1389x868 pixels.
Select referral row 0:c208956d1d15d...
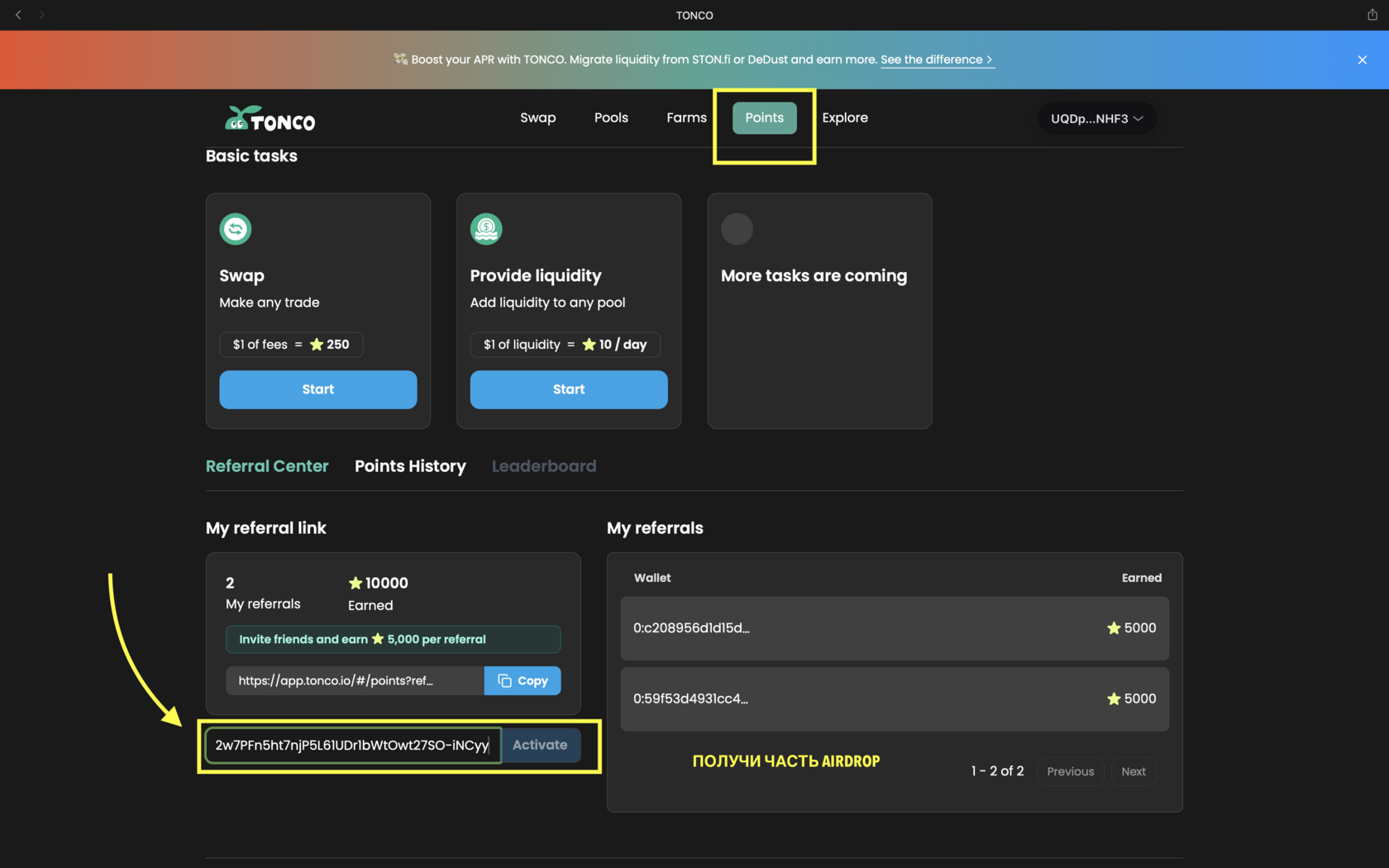[895, 628]
